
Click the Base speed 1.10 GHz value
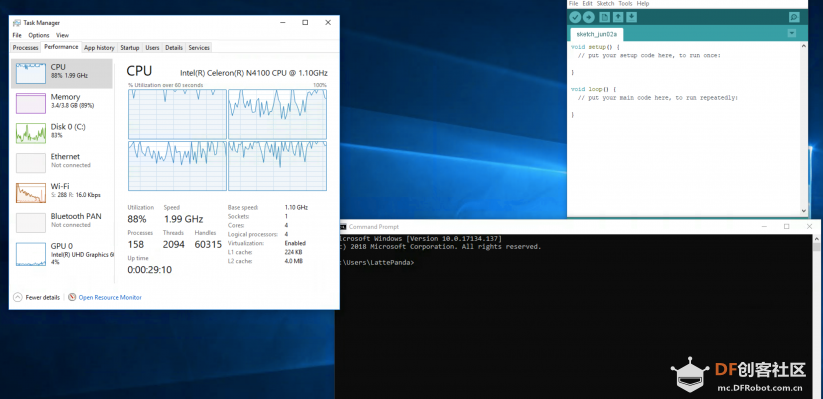296,207
